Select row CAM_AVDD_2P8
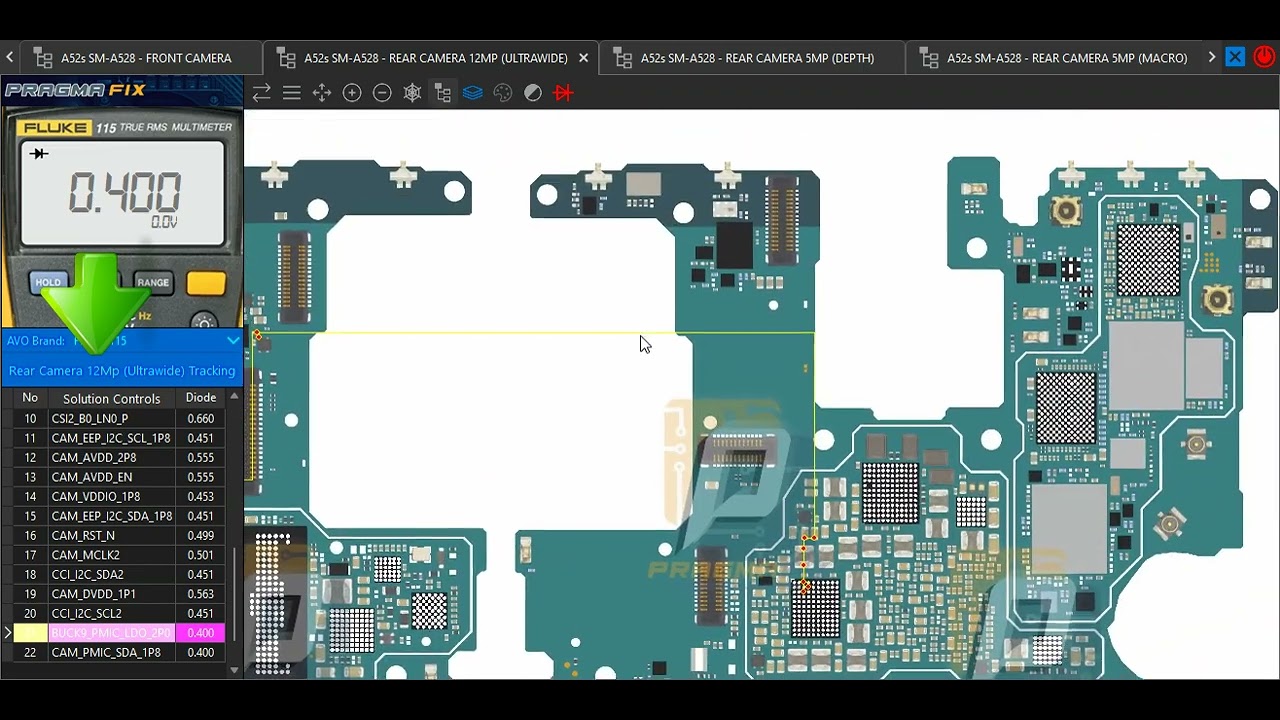 (120, 458)
